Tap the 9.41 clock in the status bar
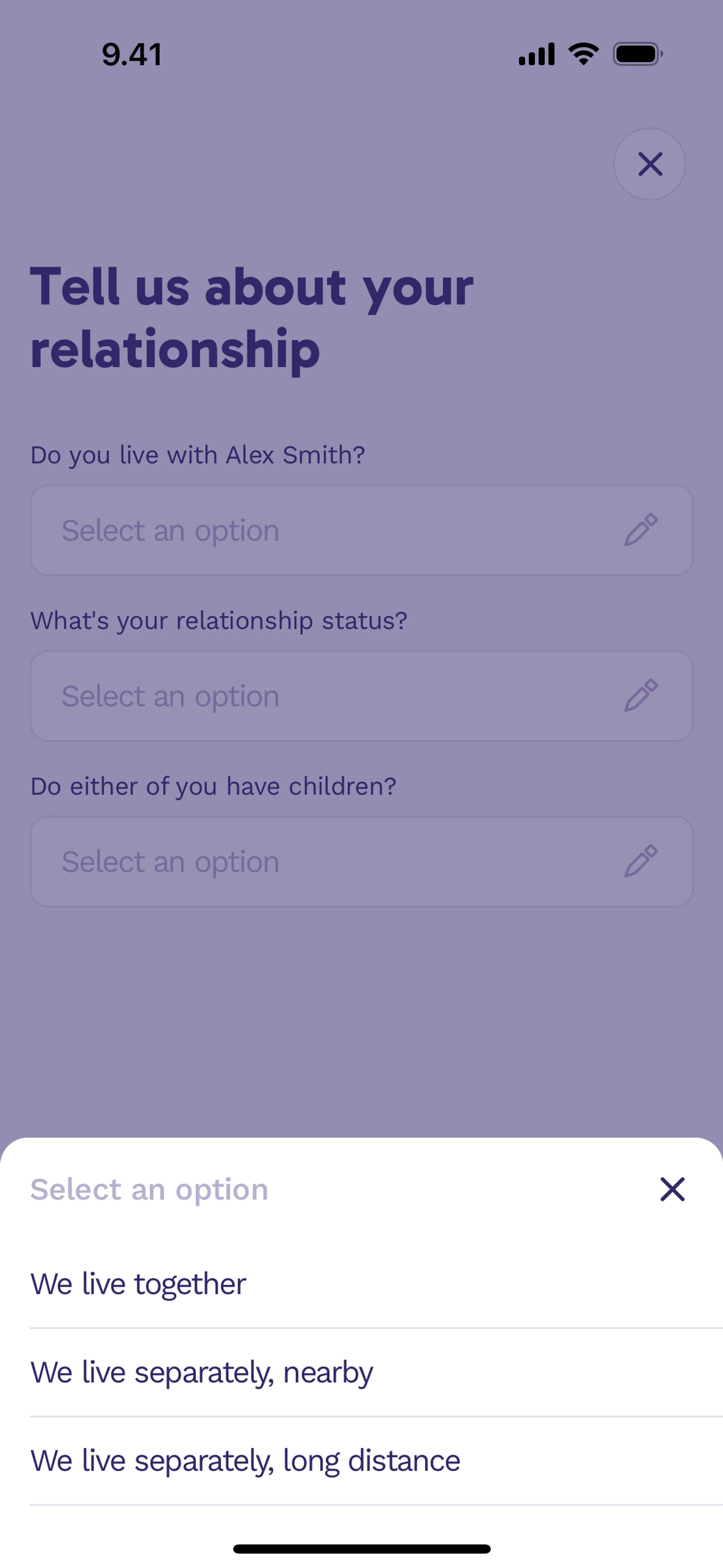Screen dimensions: 723x1568 132,55
